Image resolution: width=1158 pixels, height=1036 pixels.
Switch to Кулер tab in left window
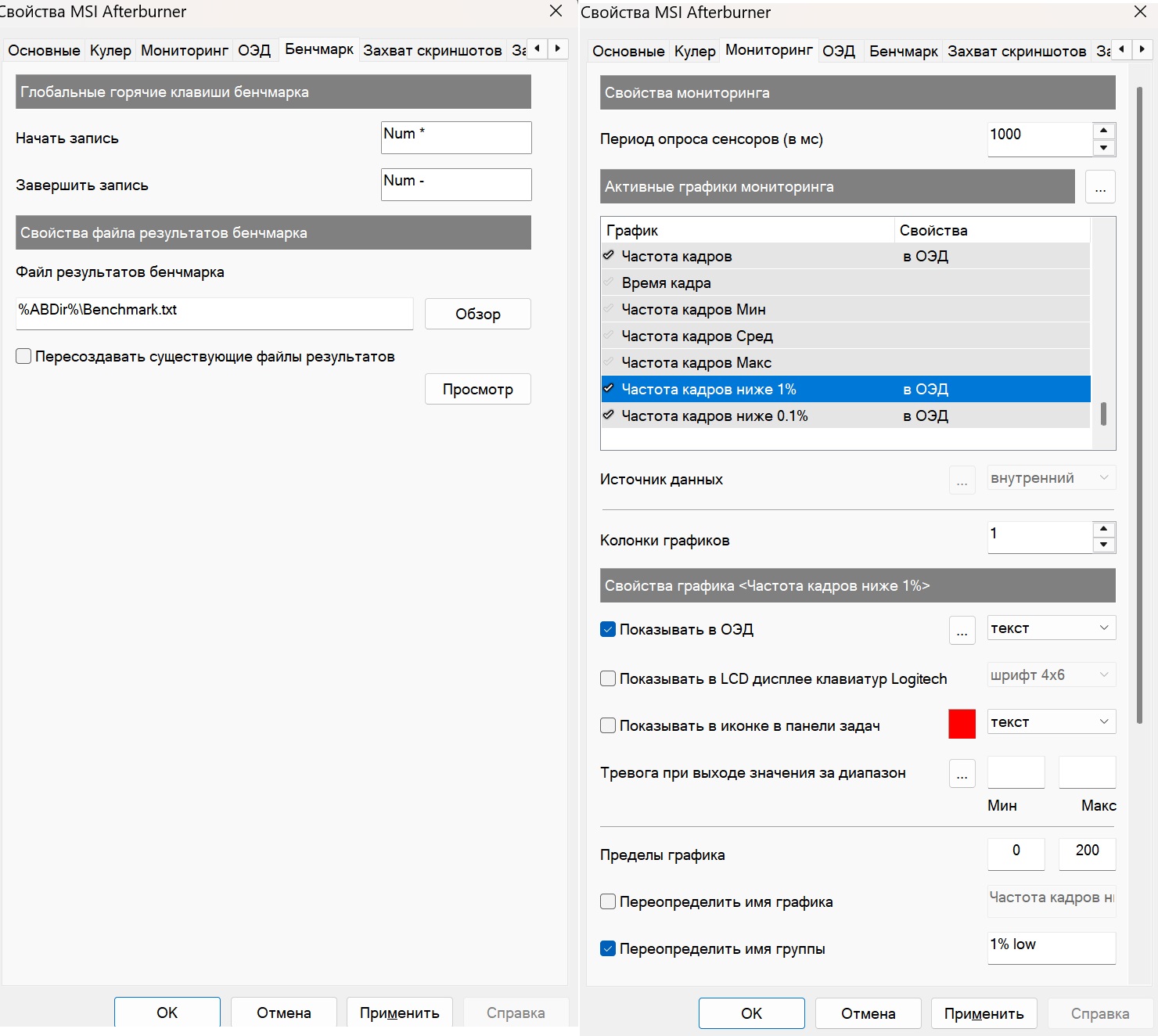pyautogui.click(x=110, y=50)
